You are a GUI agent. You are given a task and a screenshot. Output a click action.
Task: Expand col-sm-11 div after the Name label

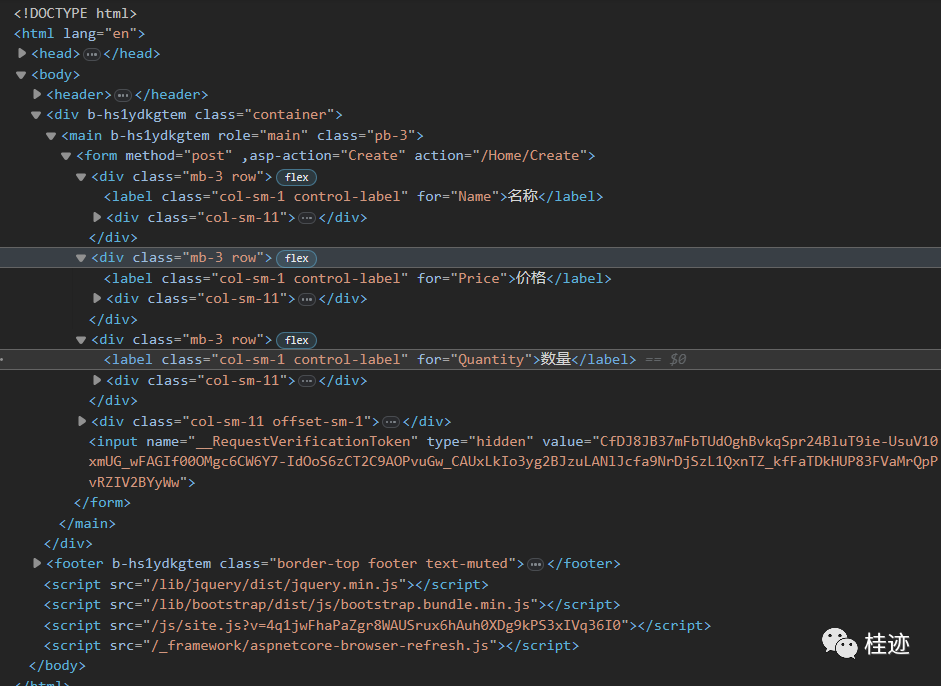(97, 217)
